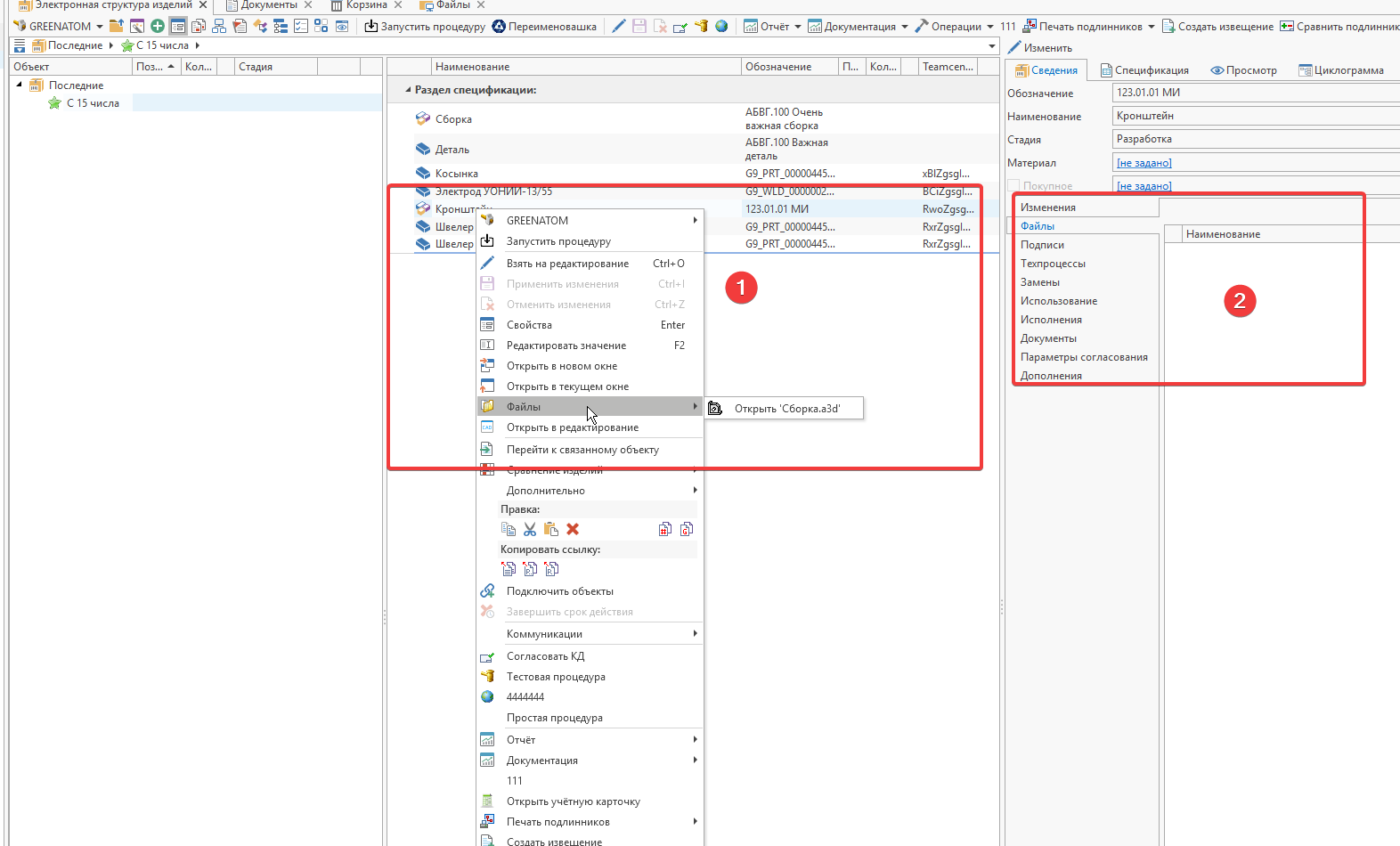Toggle the Покупное checkbox
The width and height of the screenshot is (1400, 846).
coord(1013,186)
